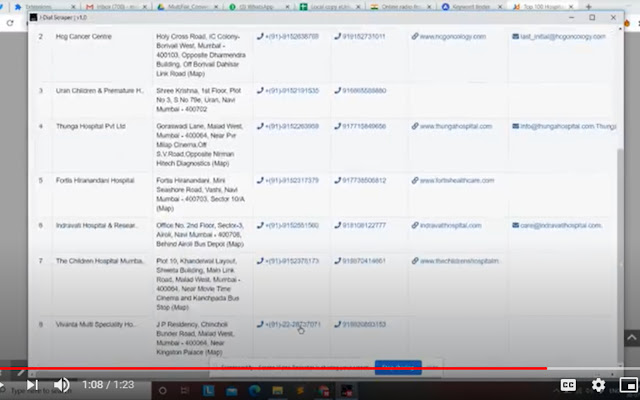Reload the browser page
This screenshot has height=400, width=640.
coord(10,23)
